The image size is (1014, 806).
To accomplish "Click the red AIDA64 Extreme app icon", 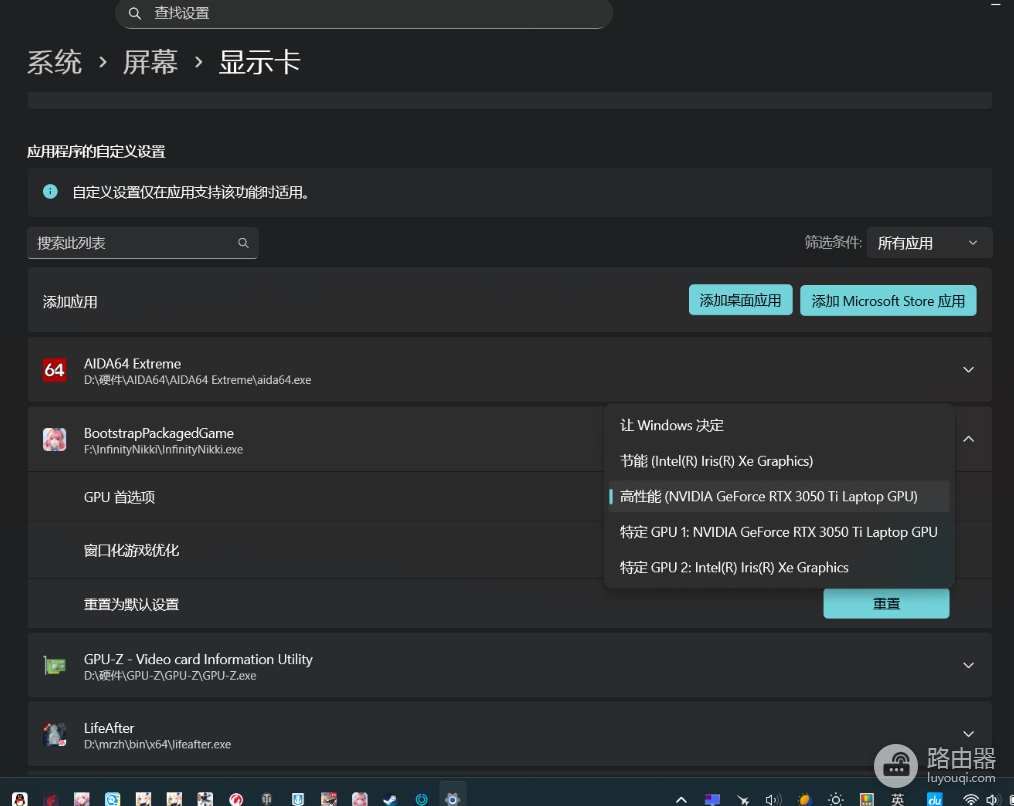I will point(54,370).
